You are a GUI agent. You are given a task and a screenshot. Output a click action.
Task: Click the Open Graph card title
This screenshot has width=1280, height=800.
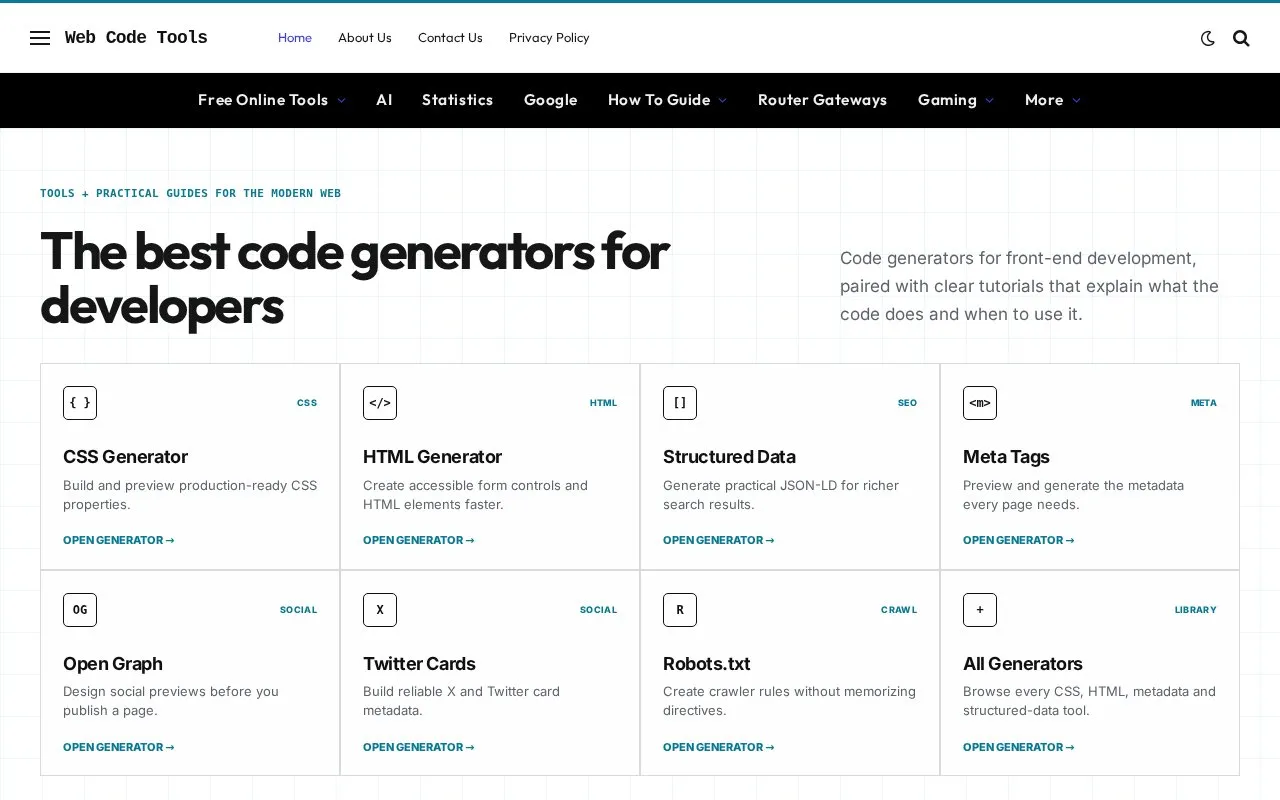pyautogui.click(x=112, y=664)
